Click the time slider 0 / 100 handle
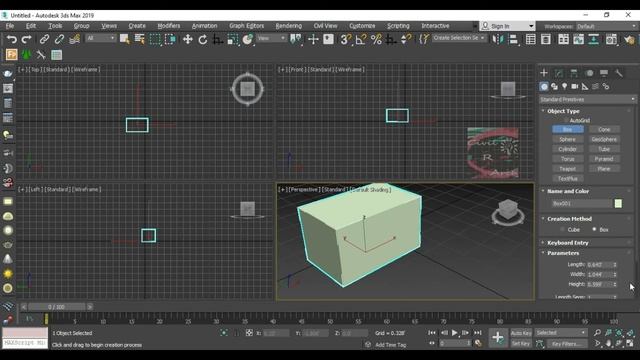The width and height of the screenshot is (640, 360). pyautogui.click(x=56, y=307)
